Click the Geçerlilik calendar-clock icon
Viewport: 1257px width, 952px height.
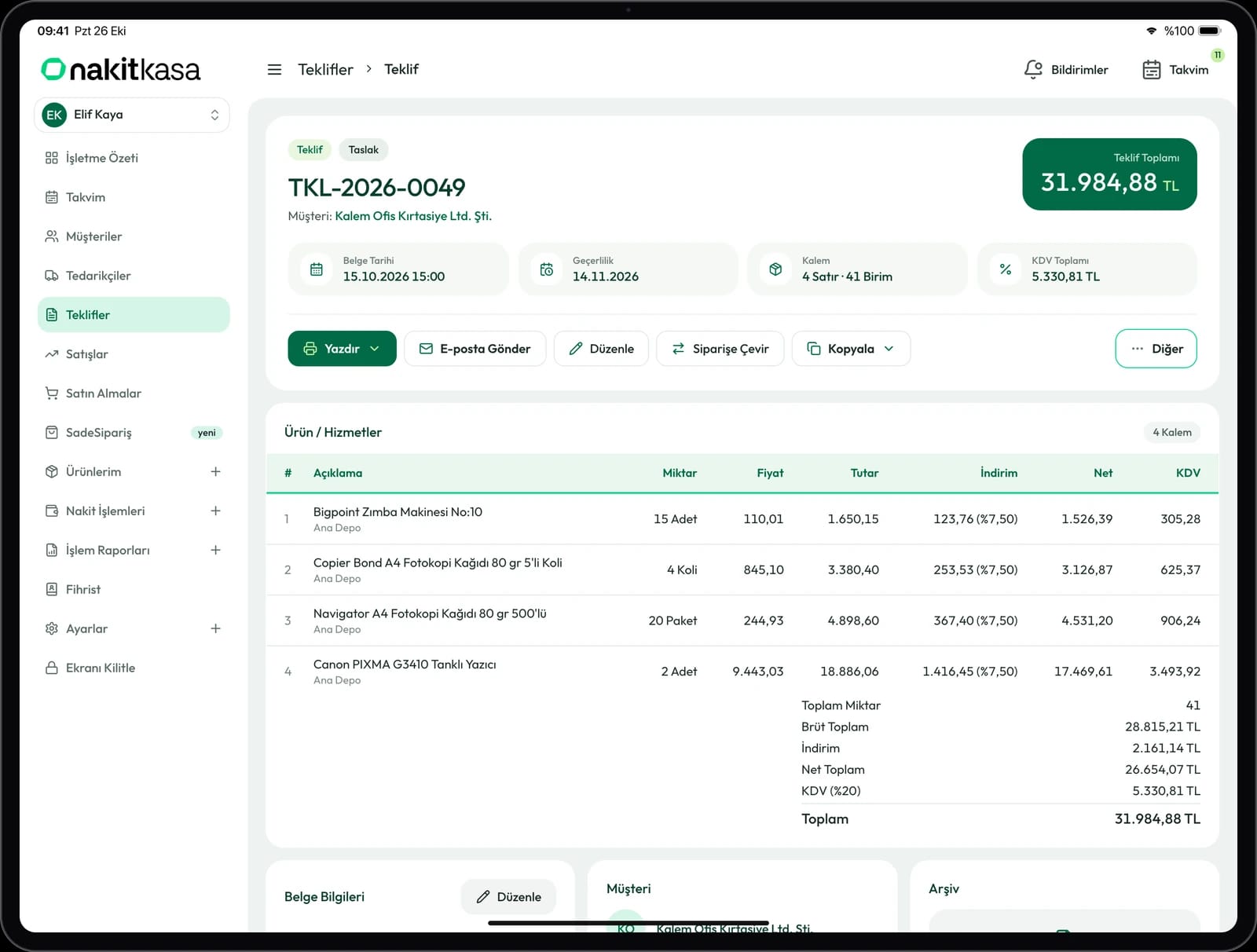tap(546, 269)
